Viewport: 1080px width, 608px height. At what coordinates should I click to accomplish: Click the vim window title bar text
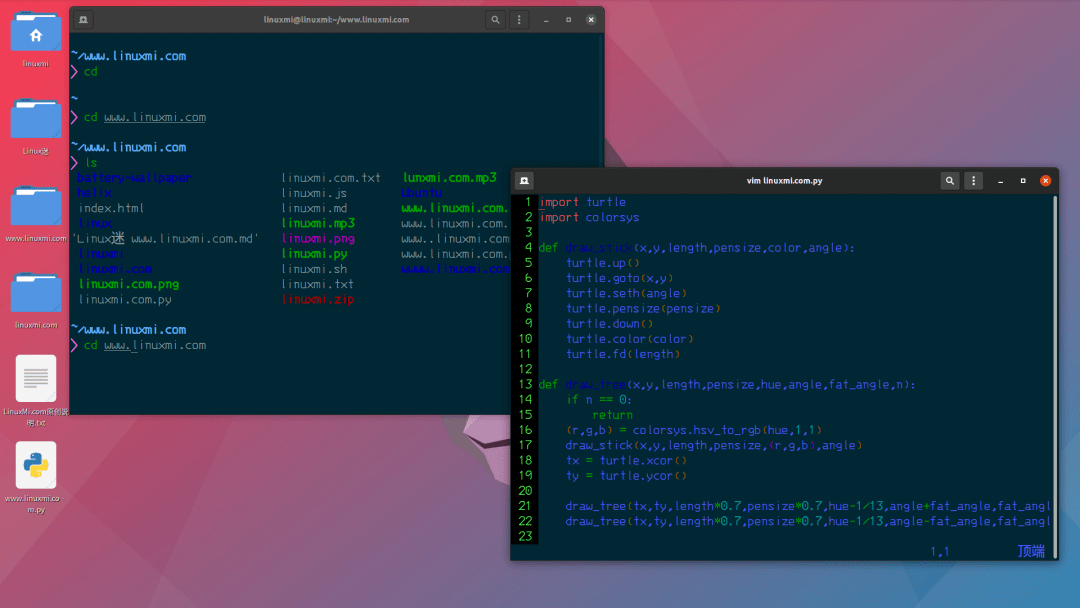(785, 180)
